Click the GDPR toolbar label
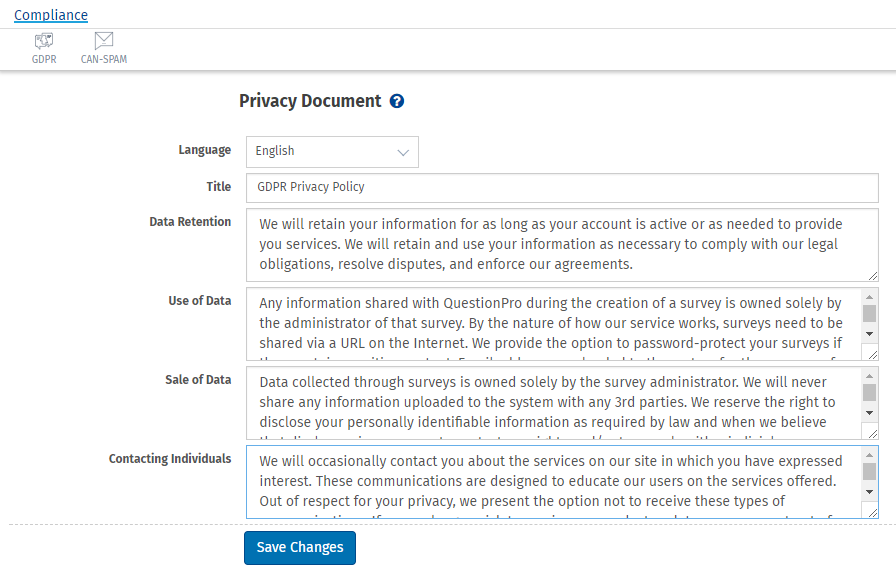The image size is (896, 577). click(x=44, y=59)
